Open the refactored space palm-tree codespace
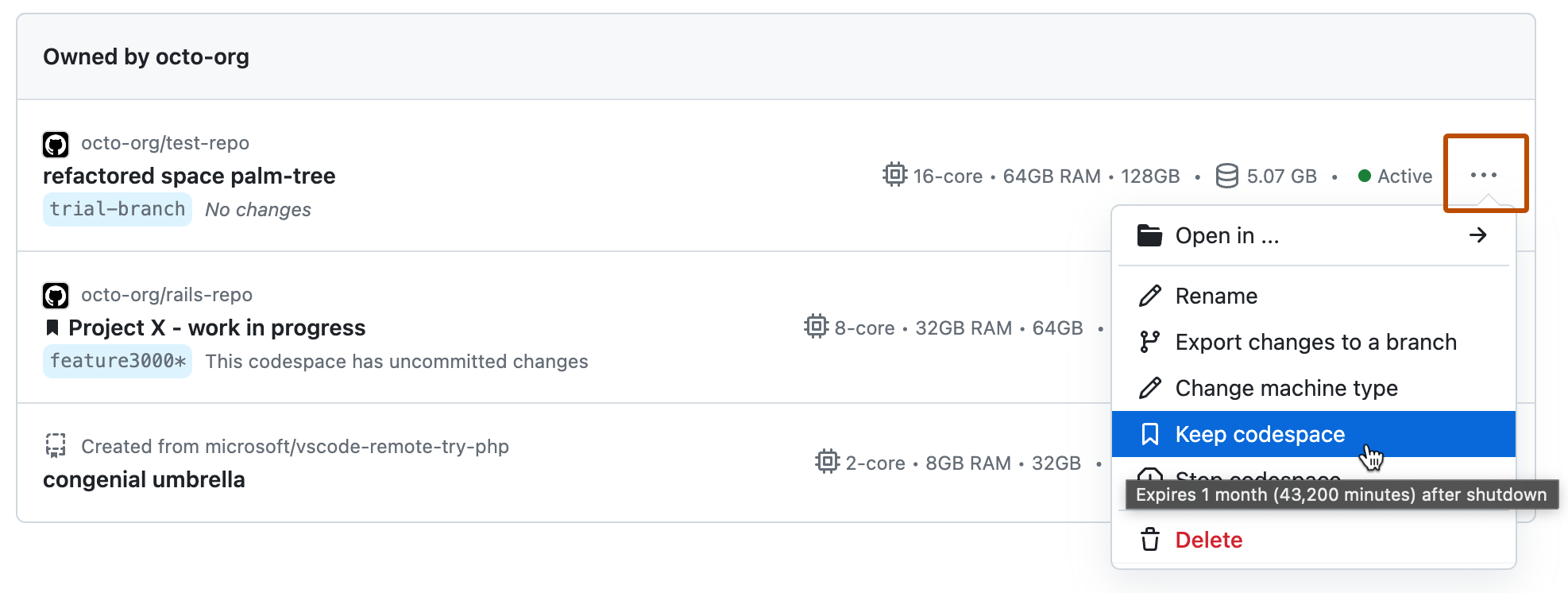This screenshot has height=593, width=1568. (188, 176)
